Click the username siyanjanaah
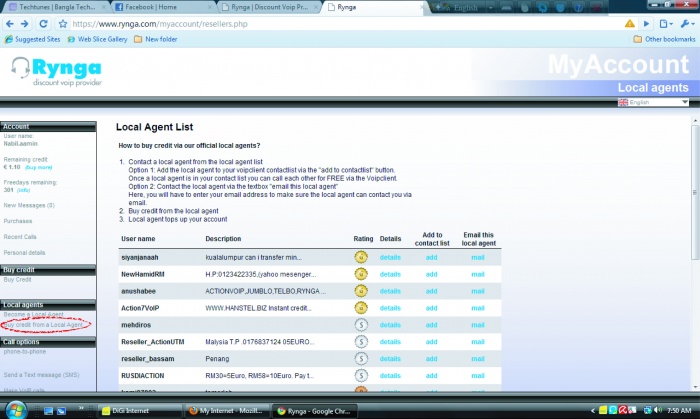This screenshot has width=700, height=419. 140,257
